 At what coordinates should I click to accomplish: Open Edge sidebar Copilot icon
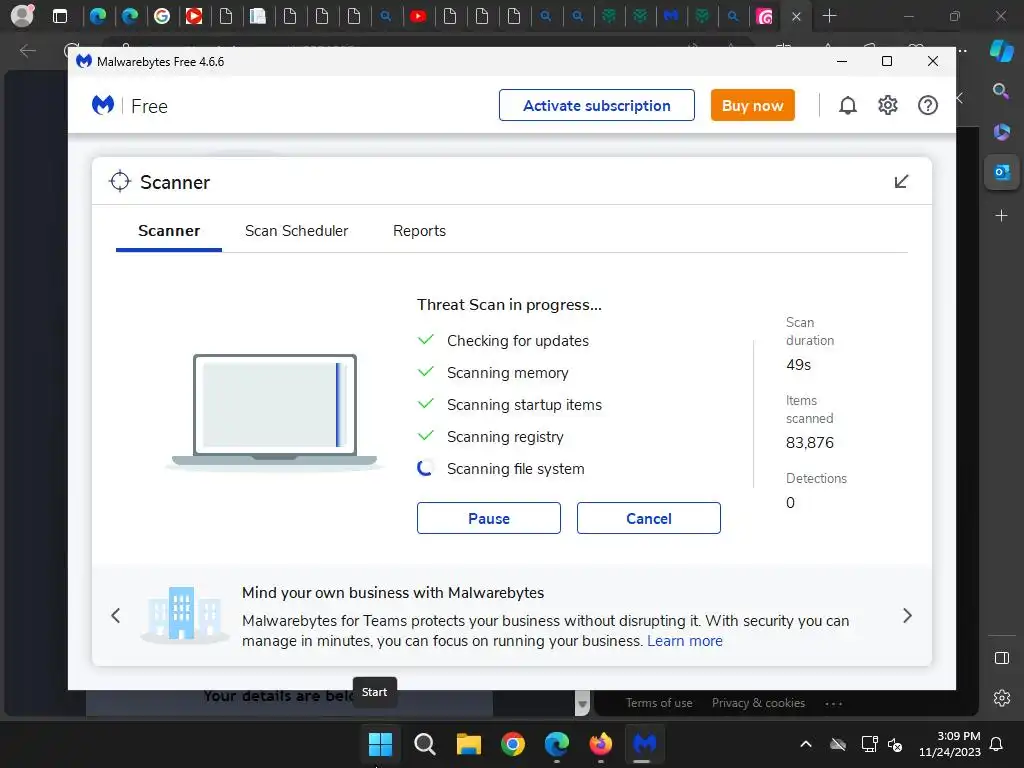pyautogui.click(x=1001, y=50)
